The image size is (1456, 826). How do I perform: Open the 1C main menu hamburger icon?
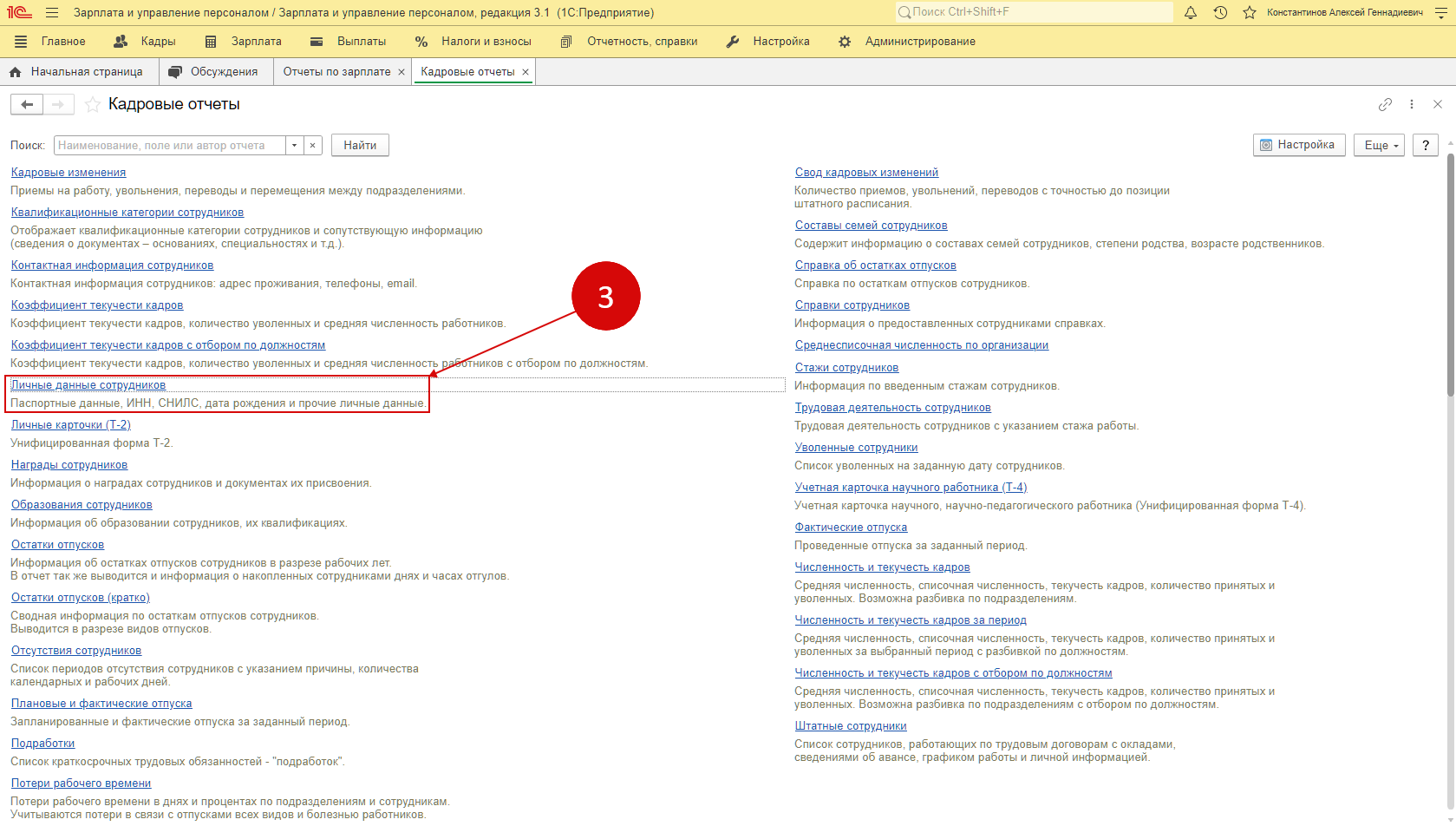tap(52, 13)
